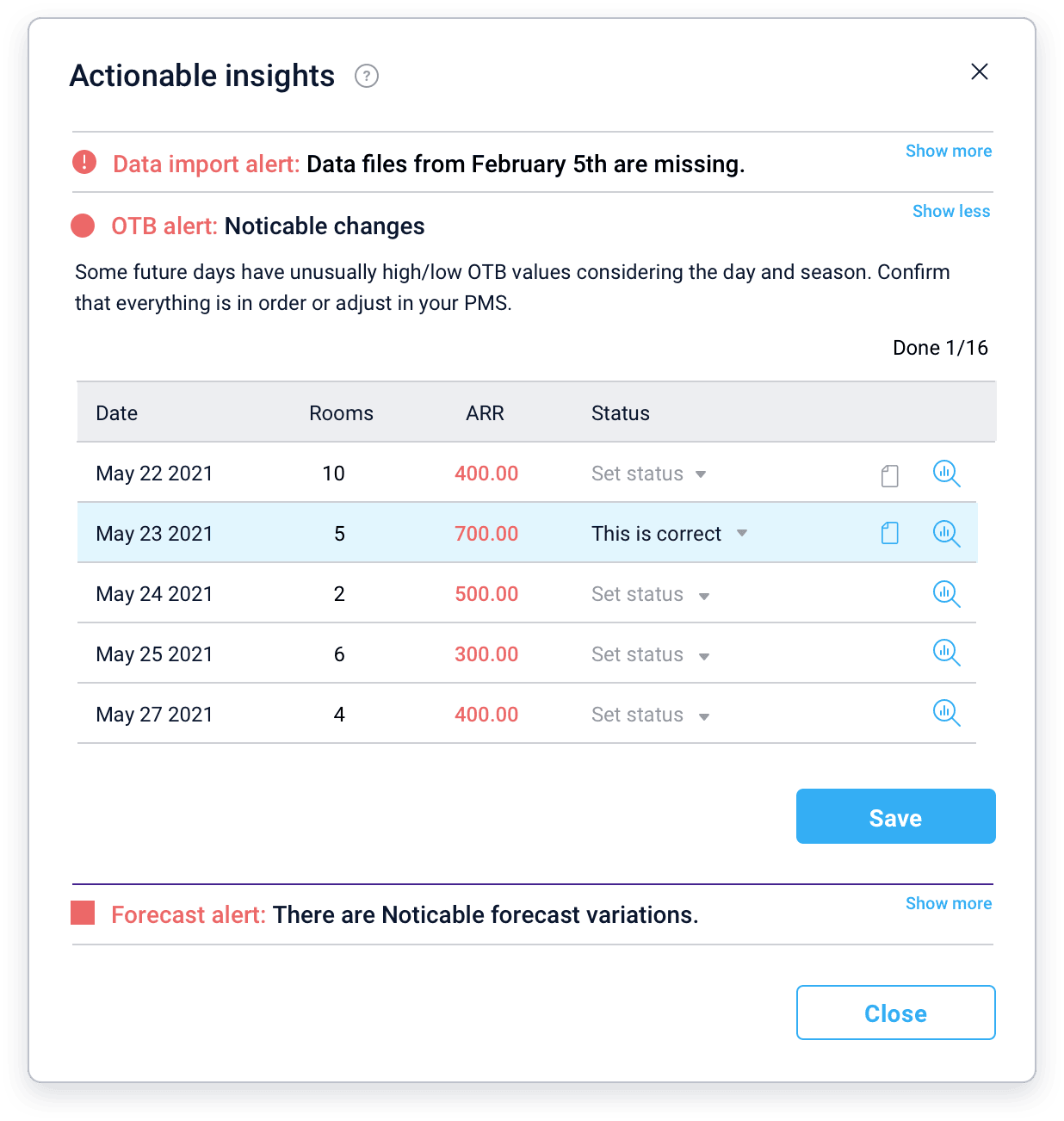Open the note icon for May 22
This screenshot has width=1064, height=1121.
(890, 475)
